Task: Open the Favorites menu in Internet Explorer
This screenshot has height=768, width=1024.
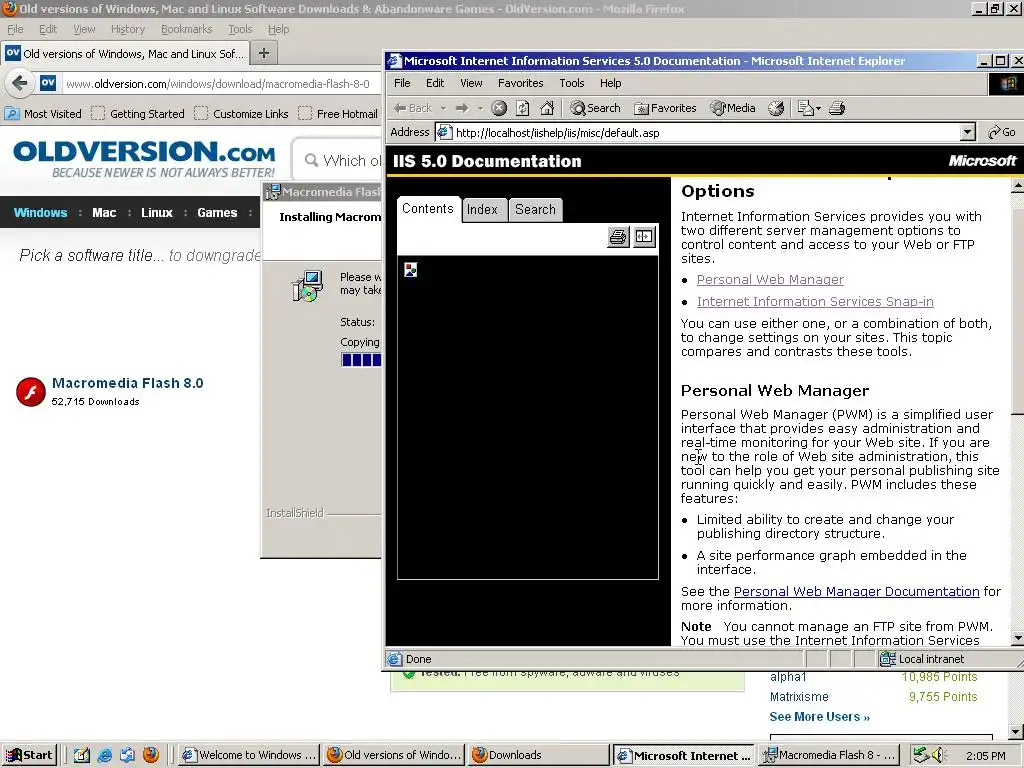Action: 520,83
